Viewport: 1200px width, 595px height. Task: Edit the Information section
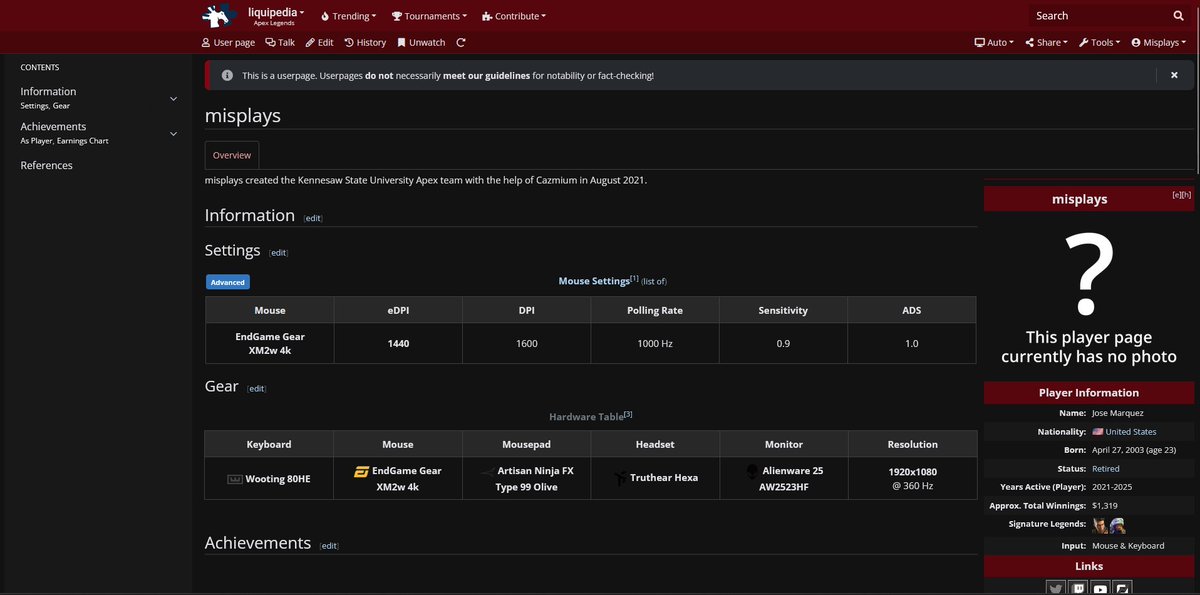click(x=313, y=218)
